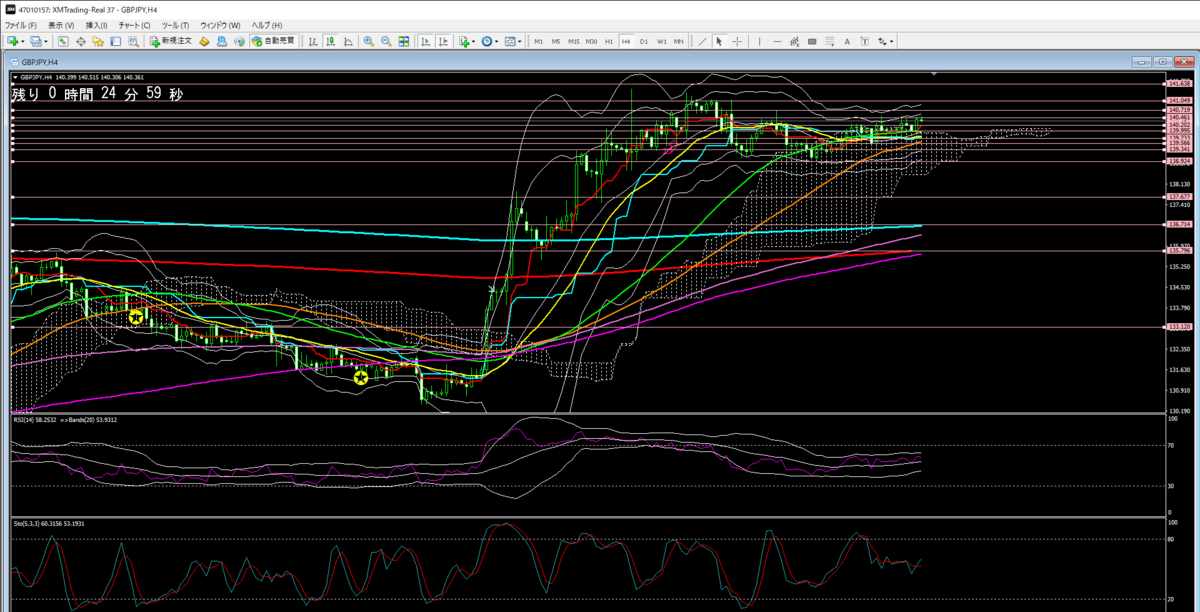The width and height of the screenshot is (1200, 612).
Task: Expand the profiles dropdown arrow
Action: (x=46, y=41)
